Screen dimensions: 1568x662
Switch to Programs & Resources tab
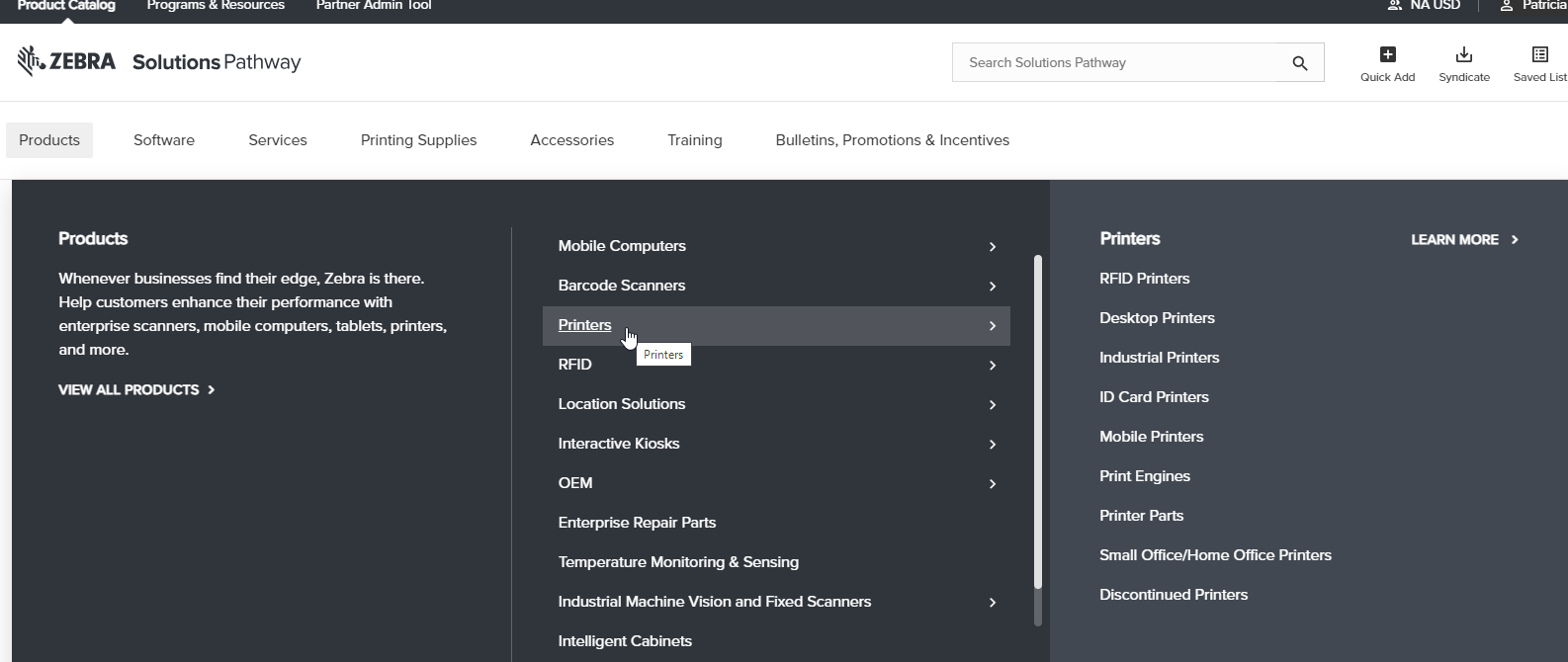(x=216, y=6)
